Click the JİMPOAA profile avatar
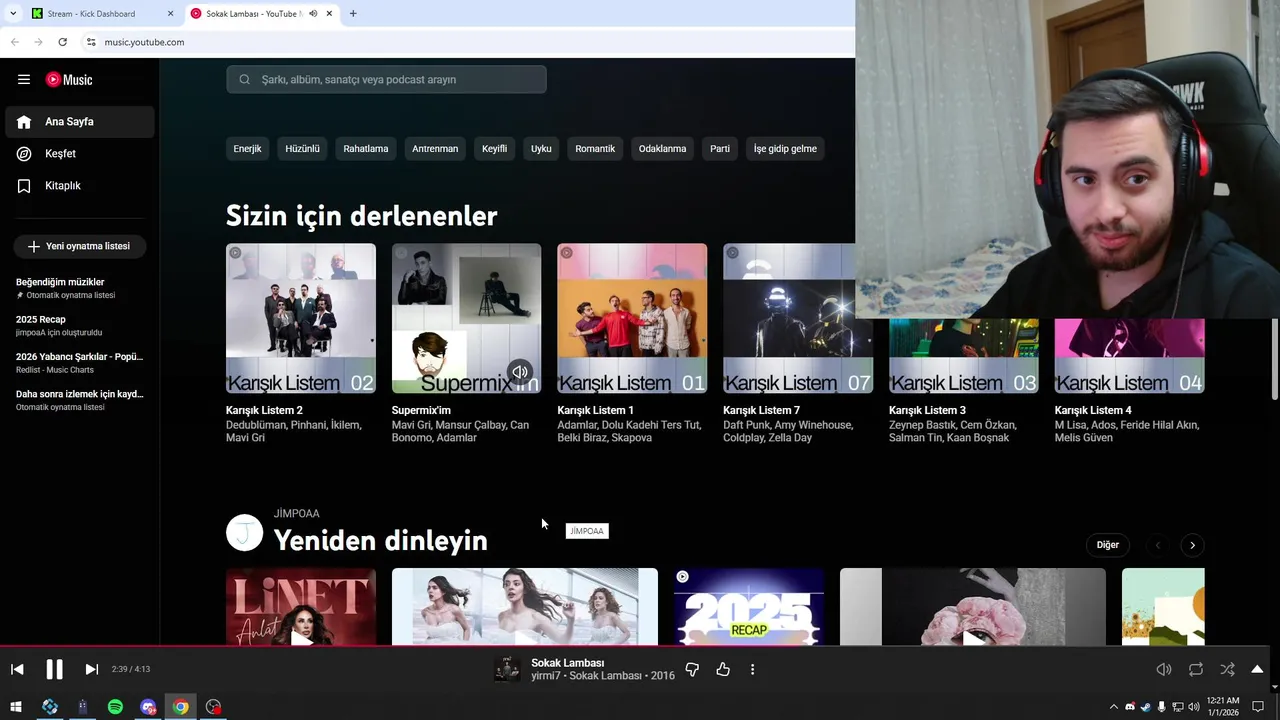This screenshot has height=720, width=1280. coord(244,533)
